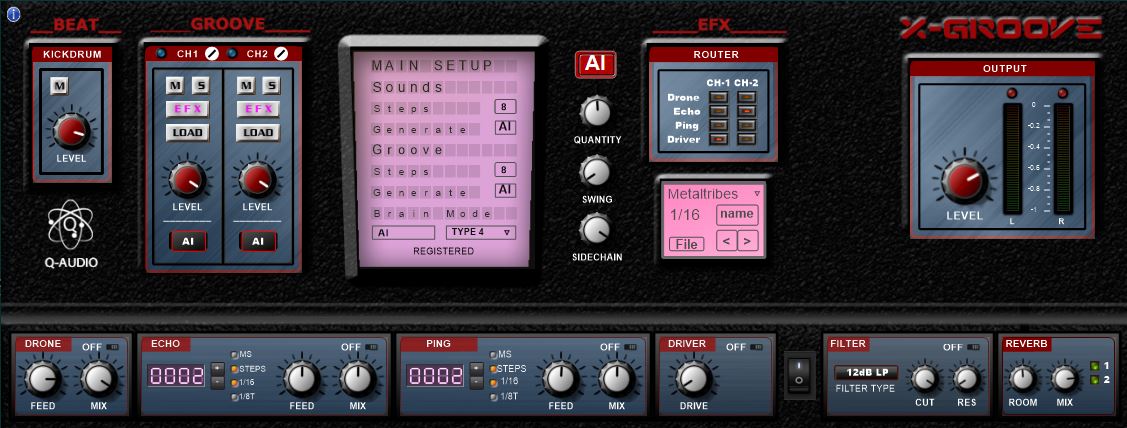Toggle the Echo OFF switch
Image resolution: width=1127 pixels, height=428 pixels.
[x=372, y=347]
